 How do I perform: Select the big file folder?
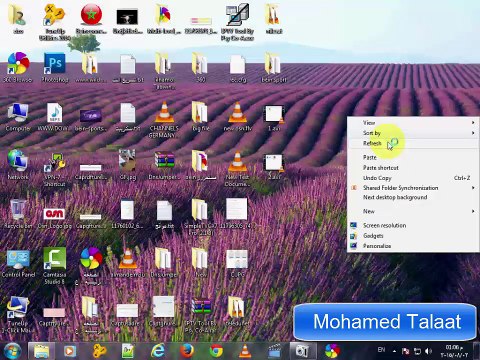(x=201, y=117)
